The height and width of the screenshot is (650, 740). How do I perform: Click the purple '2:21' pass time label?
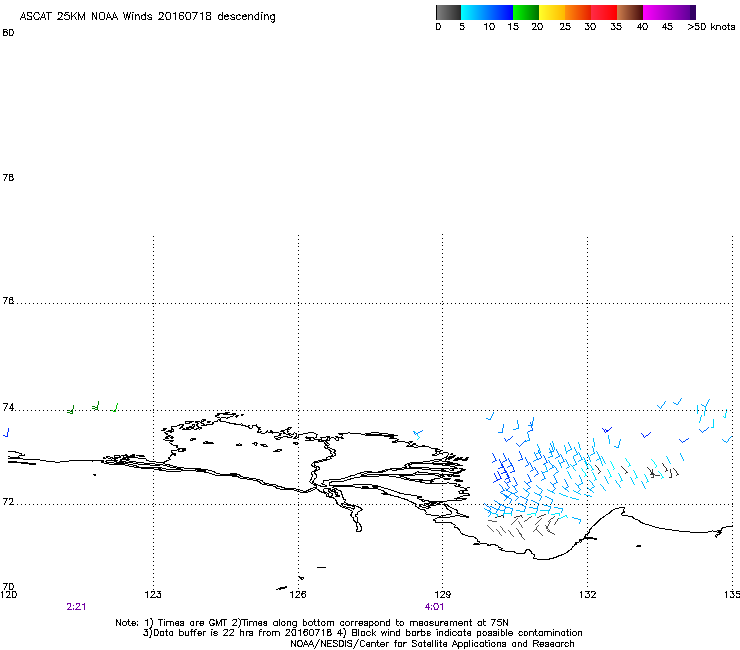[76, 607]
